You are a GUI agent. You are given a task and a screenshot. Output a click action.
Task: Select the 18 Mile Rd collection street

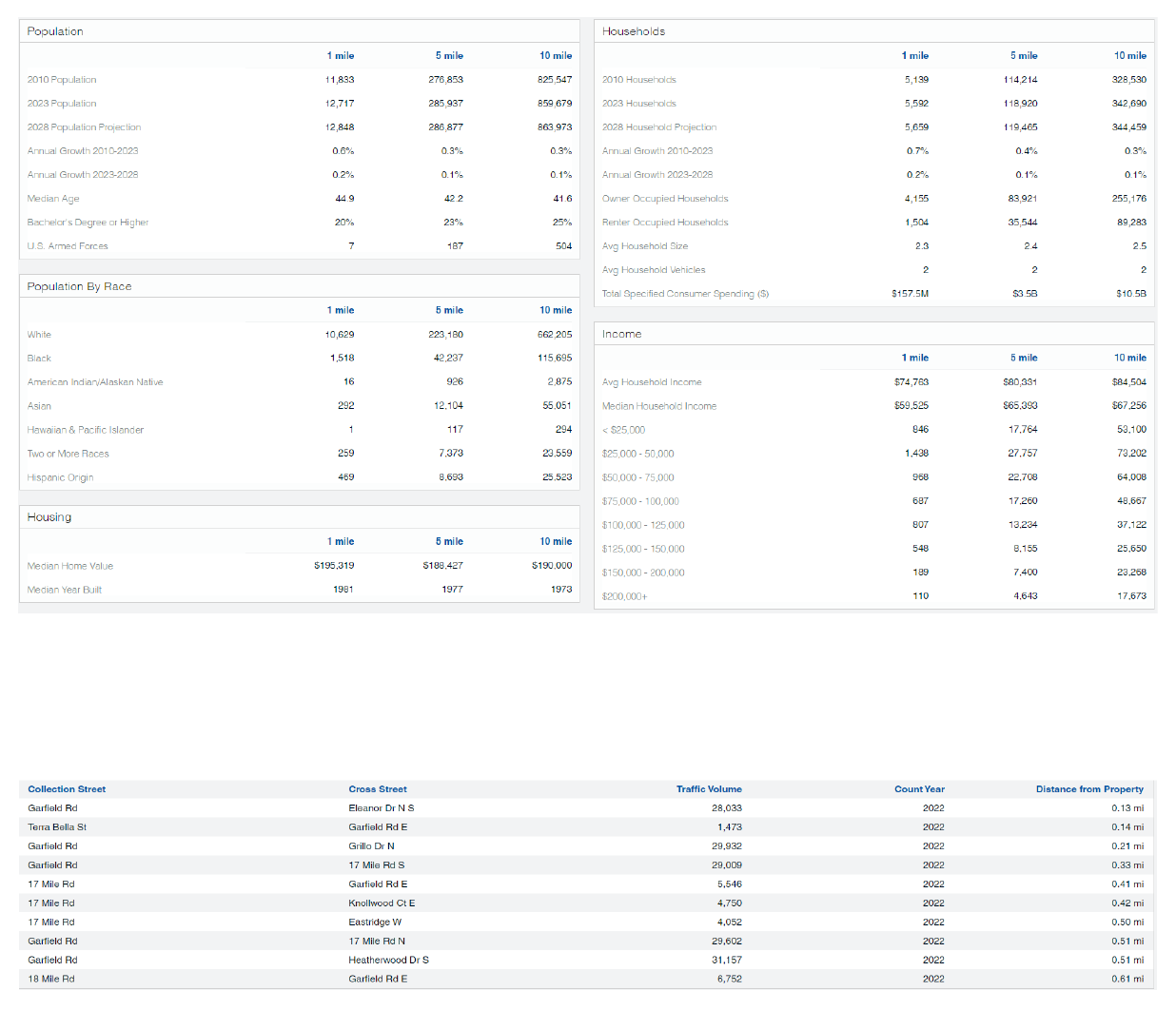pos(51,979)
